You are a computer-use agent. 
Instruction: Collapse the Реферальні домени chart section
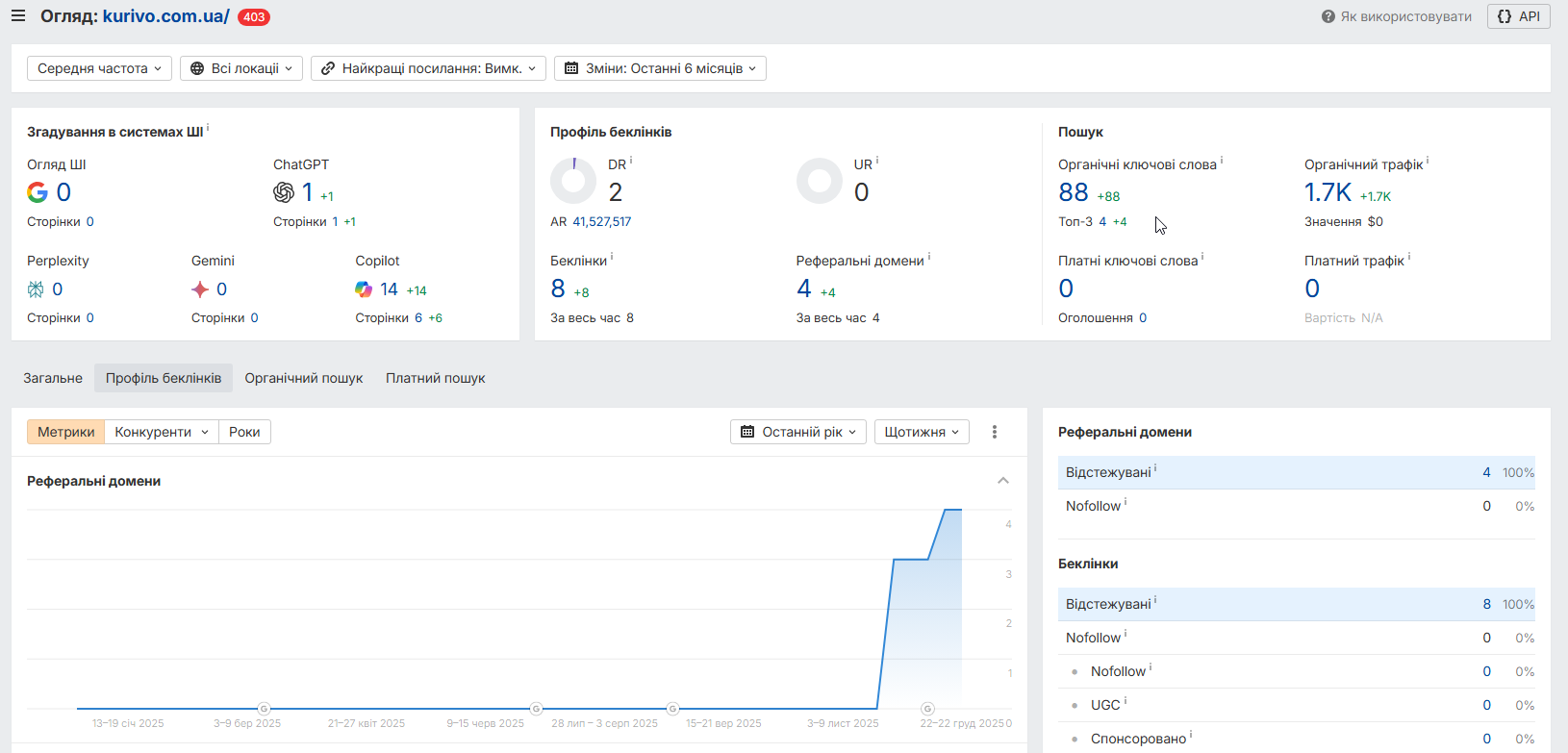pyautogui.click(x=1003, y=481)
